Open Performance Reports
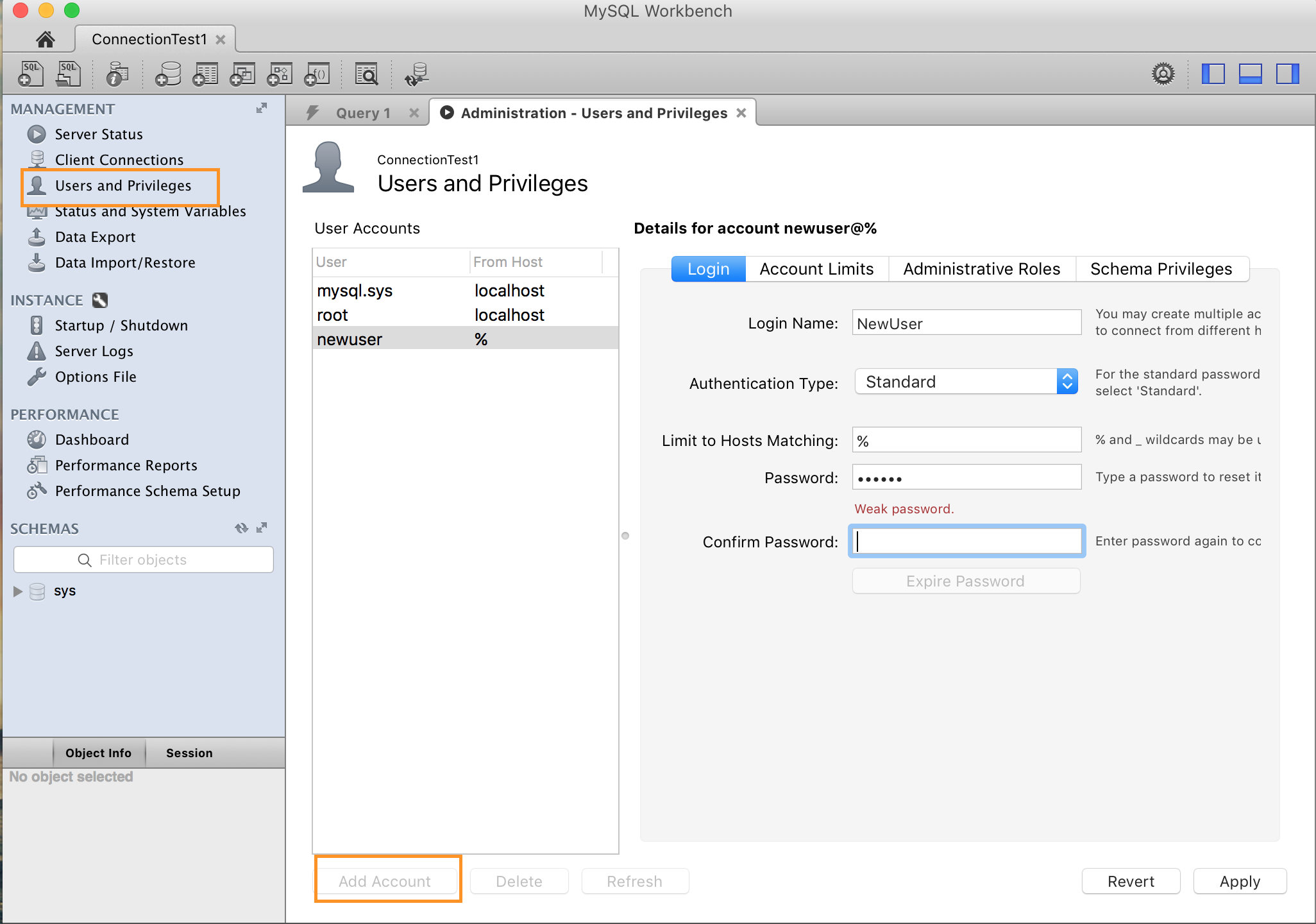 pos(126,465)
